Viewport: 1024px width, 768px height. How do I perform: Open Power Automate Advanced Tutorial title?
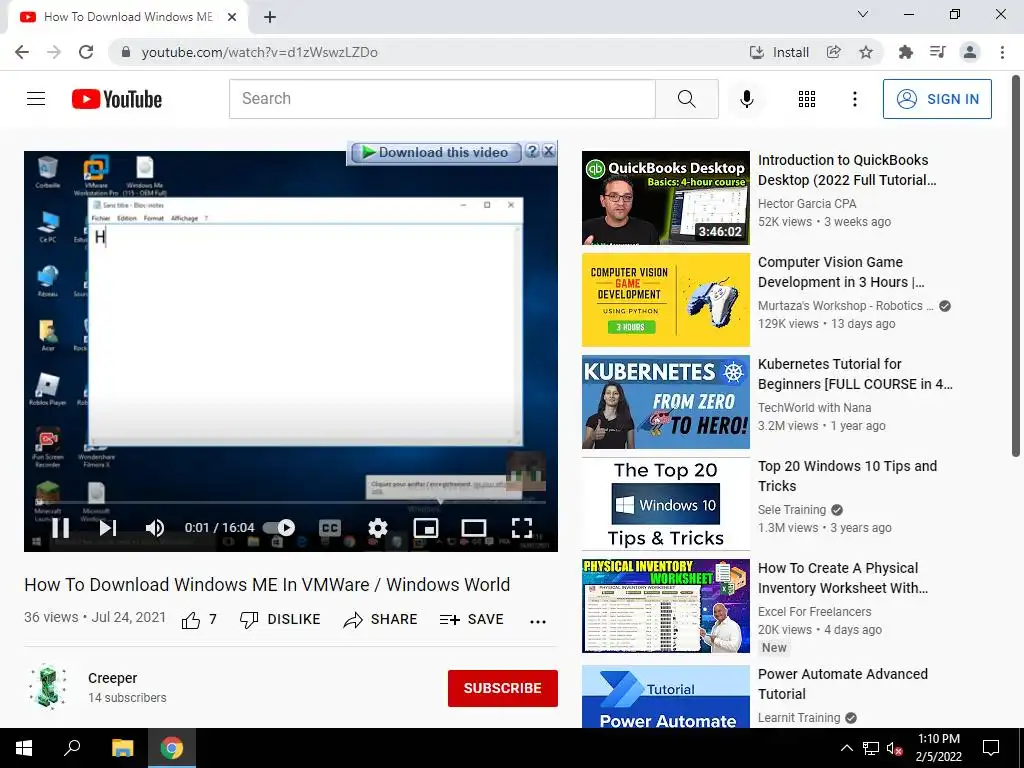[x=842, y=684]
